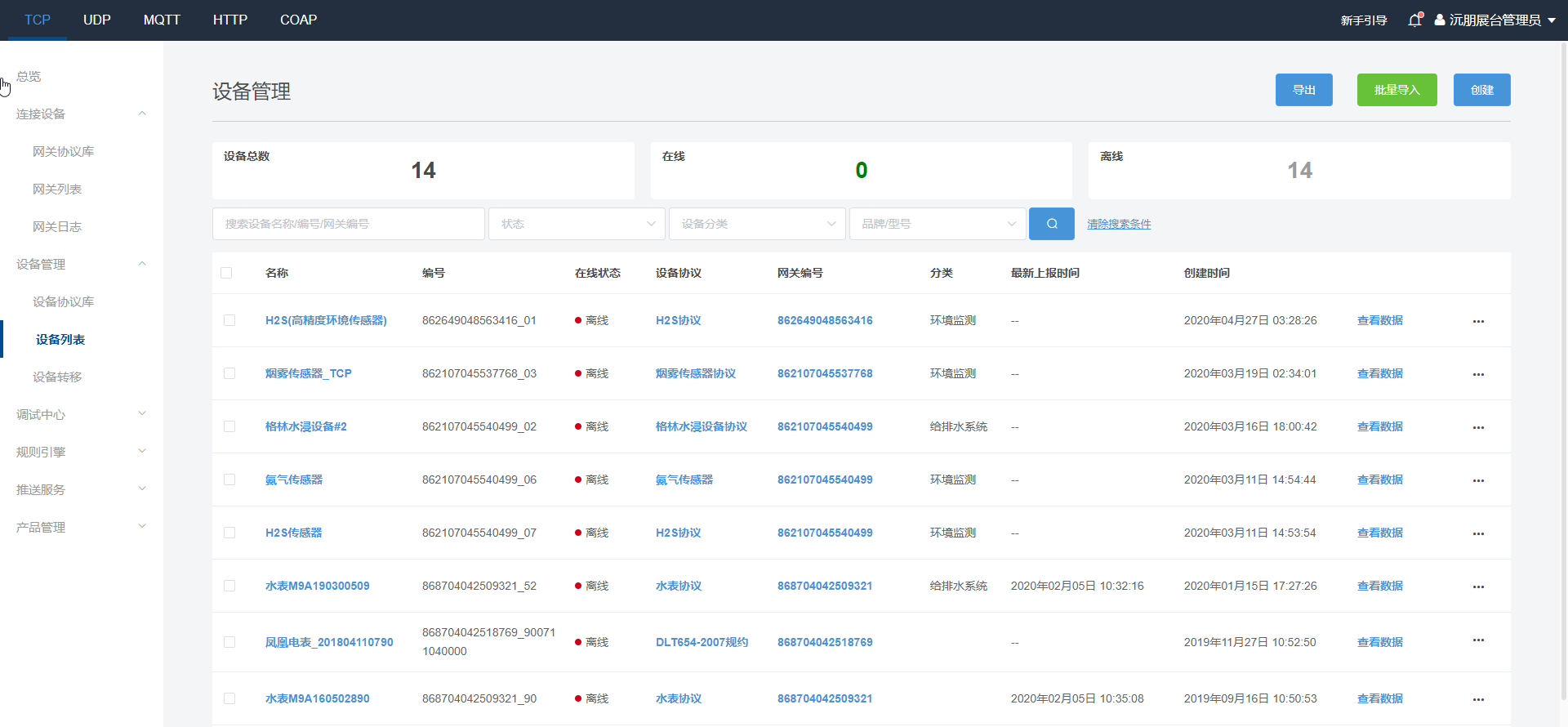Image resolution: width=1568 pixels, height=727 pixels.
Task: Open the 品牌/型号 dropdown
Action: (x=938, y=224)
